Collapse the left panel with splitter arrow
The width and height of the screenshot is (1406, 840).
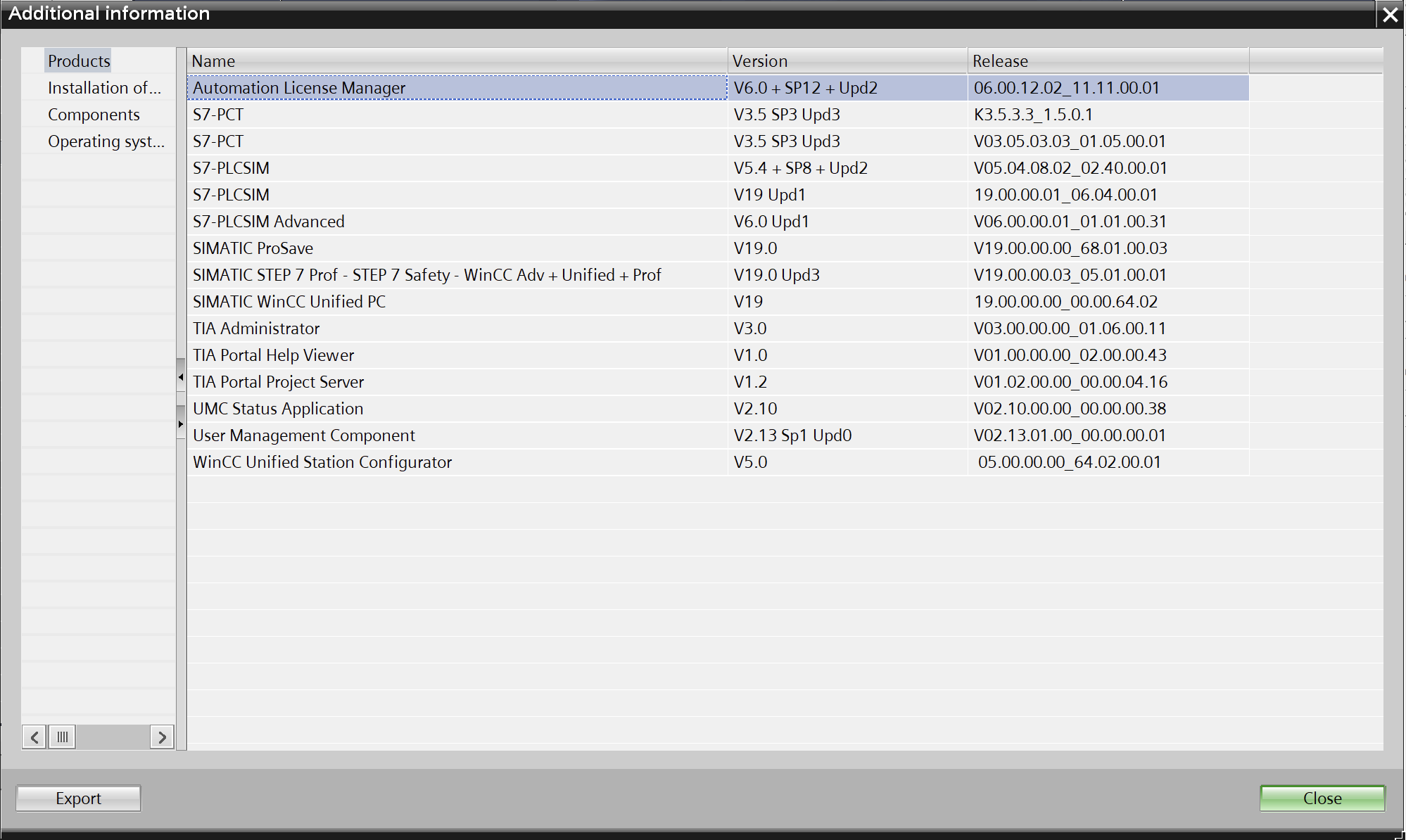[x=181, y=377]
